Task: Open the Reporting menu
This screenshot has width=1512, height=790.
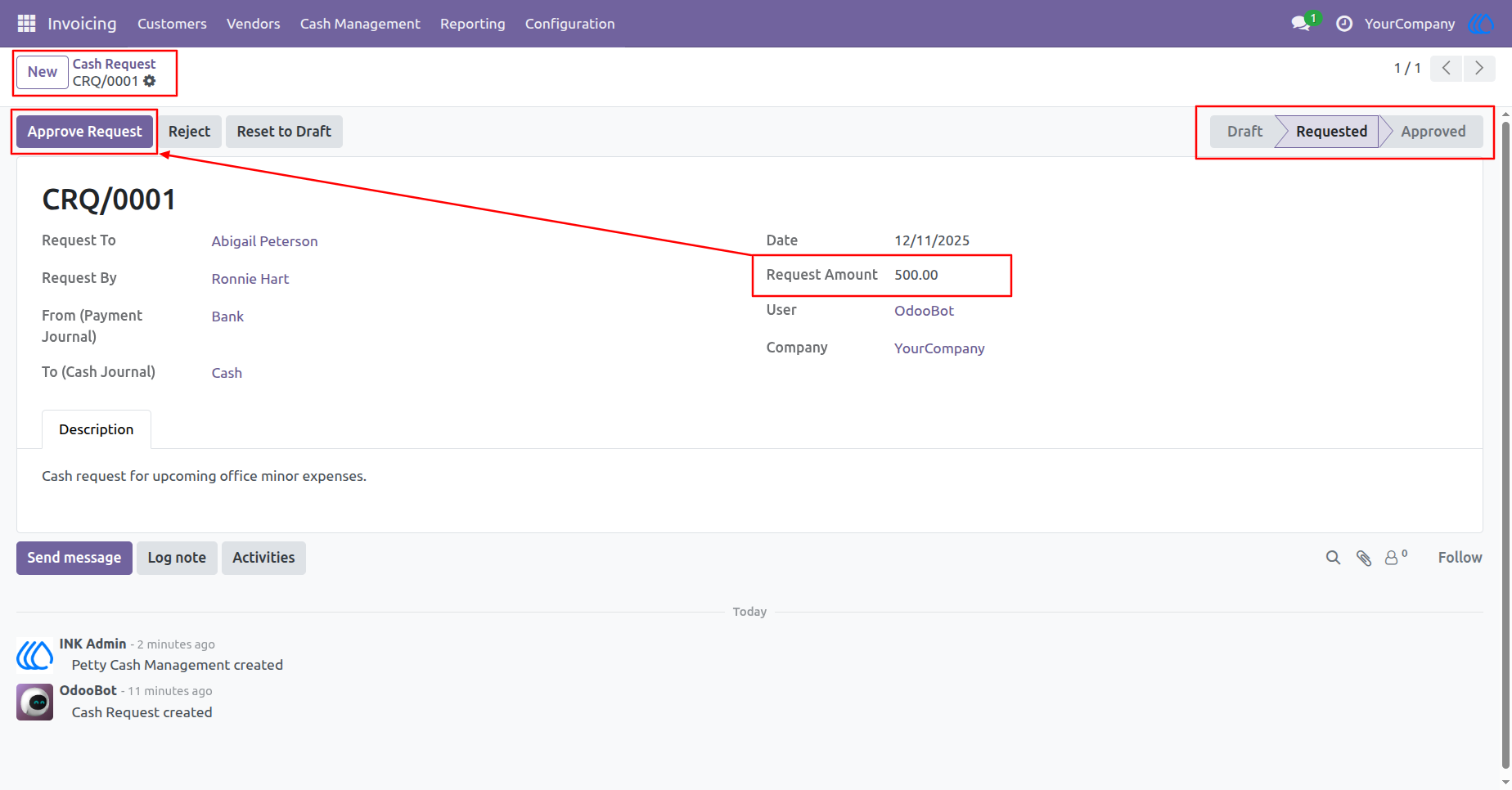Action: 473,24
